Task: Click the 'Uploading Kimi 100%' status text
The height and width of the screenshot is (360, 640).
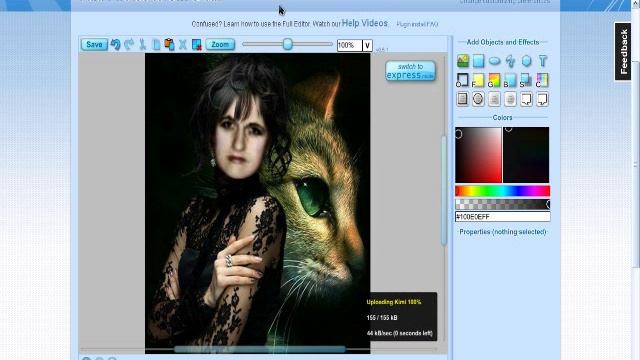Action: pos(394,302)
